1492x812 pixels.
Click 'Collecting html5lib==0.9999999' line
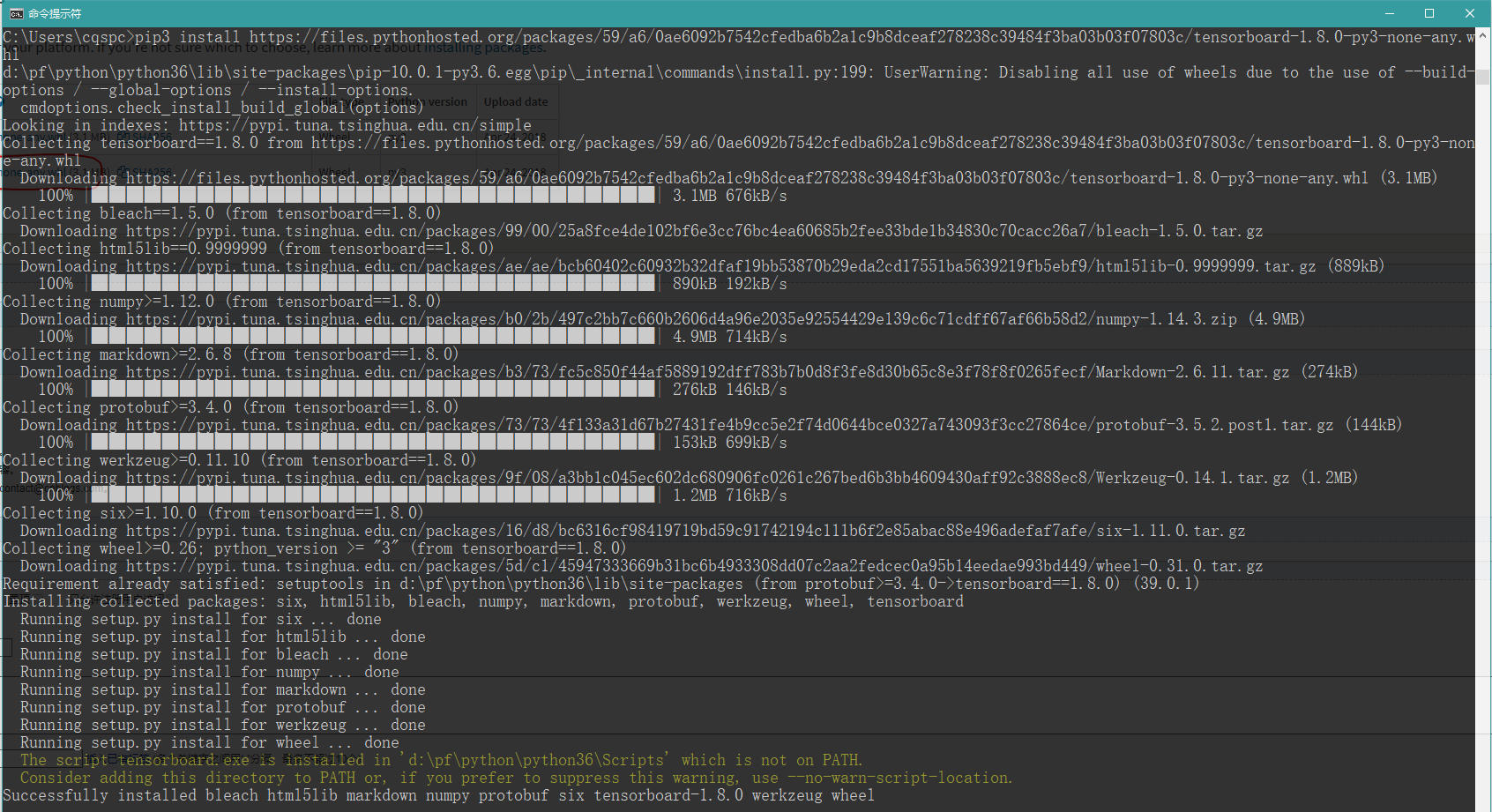[x=249, y=249]
